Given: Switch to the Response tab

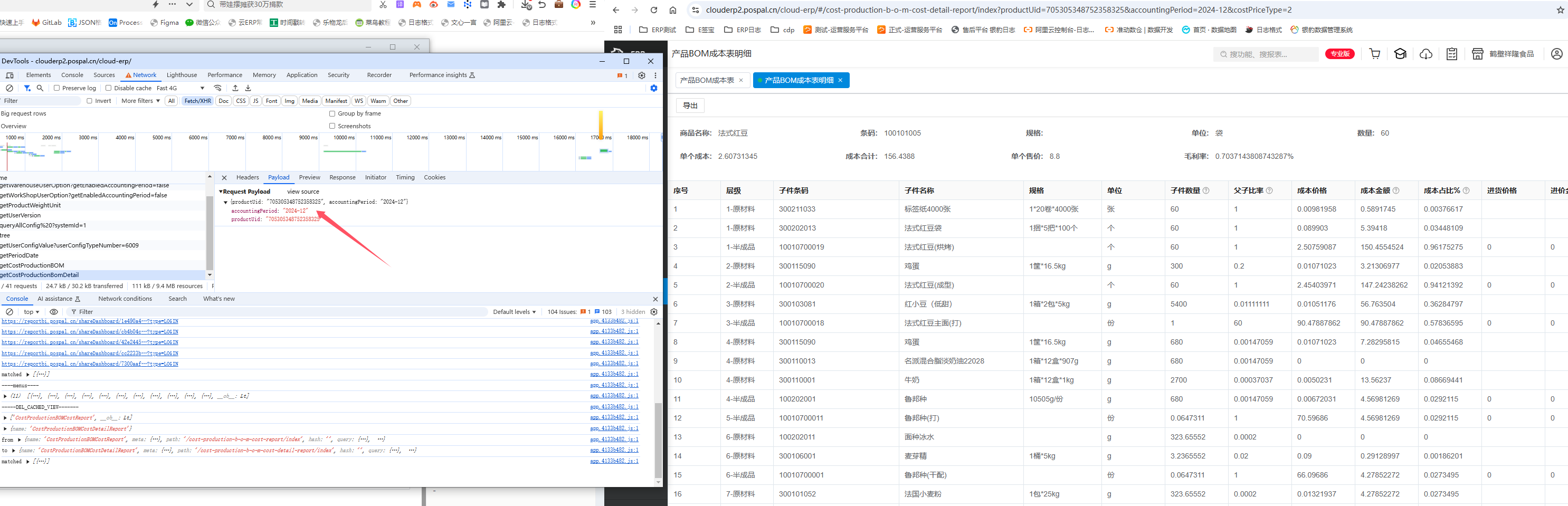Looking at the screenshot, I should click(x=342, y=178).
